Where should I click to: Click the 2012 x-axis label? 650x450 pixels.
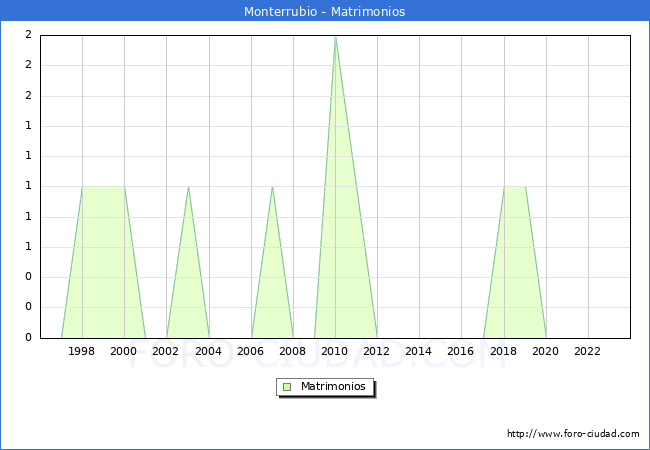click(376, 351)
